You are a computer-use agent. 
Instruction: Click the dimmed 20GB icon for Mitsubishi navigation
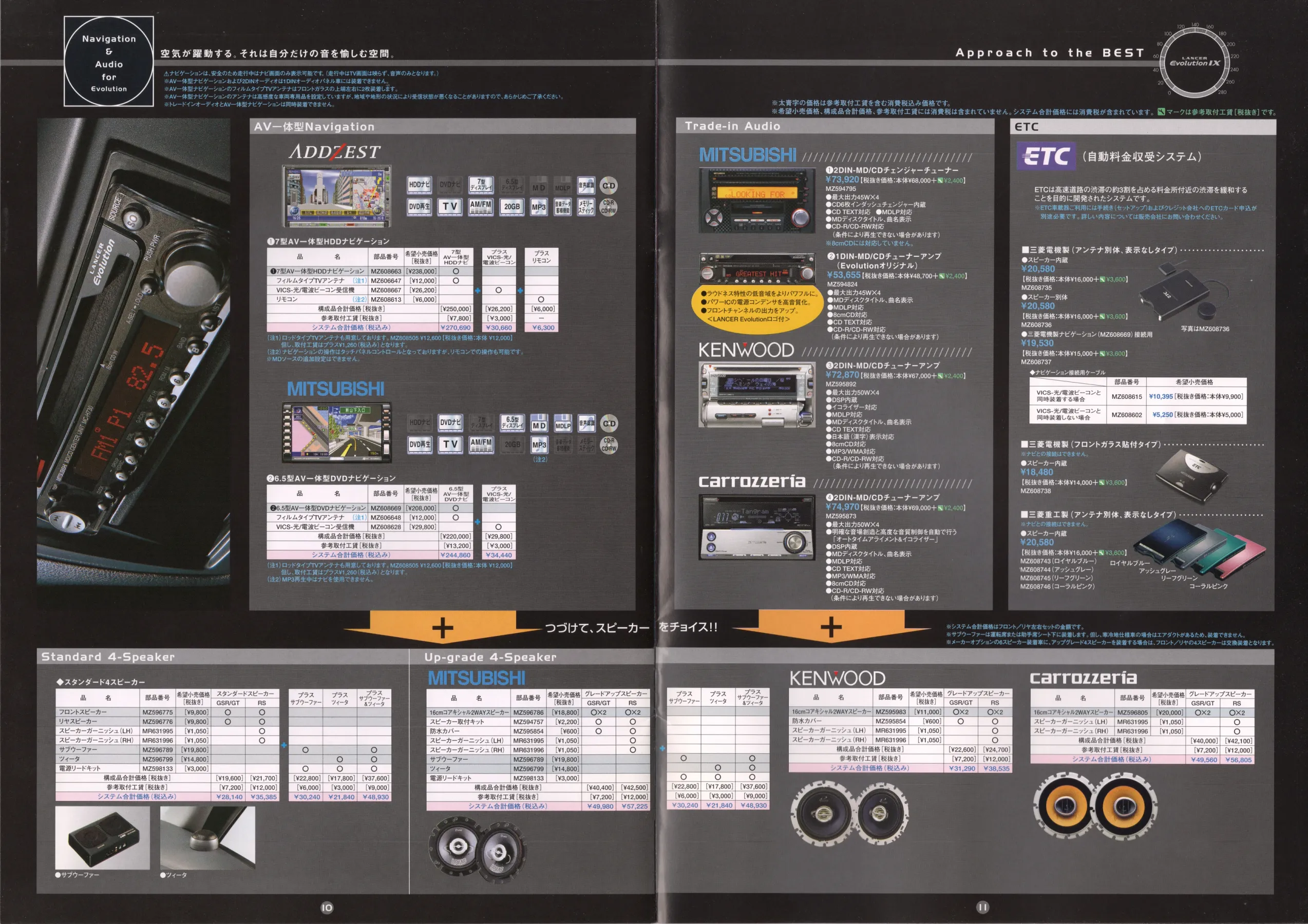click(512, 445)
